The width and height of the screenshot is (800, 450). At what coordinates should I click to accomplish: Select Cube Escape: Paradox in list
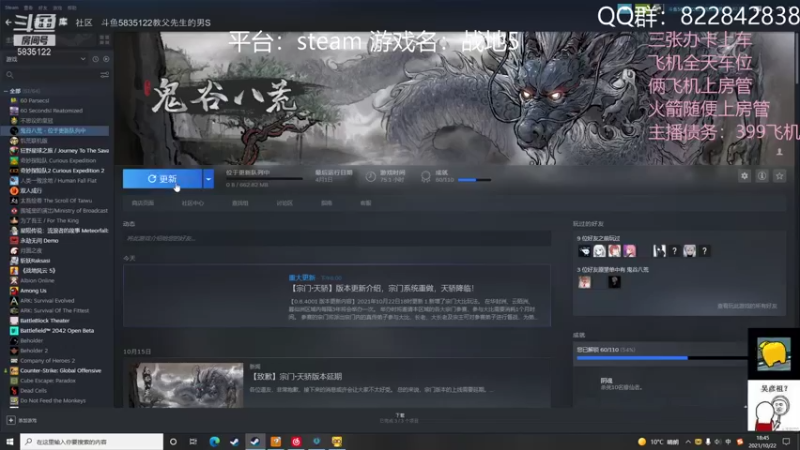click(47, 381)
